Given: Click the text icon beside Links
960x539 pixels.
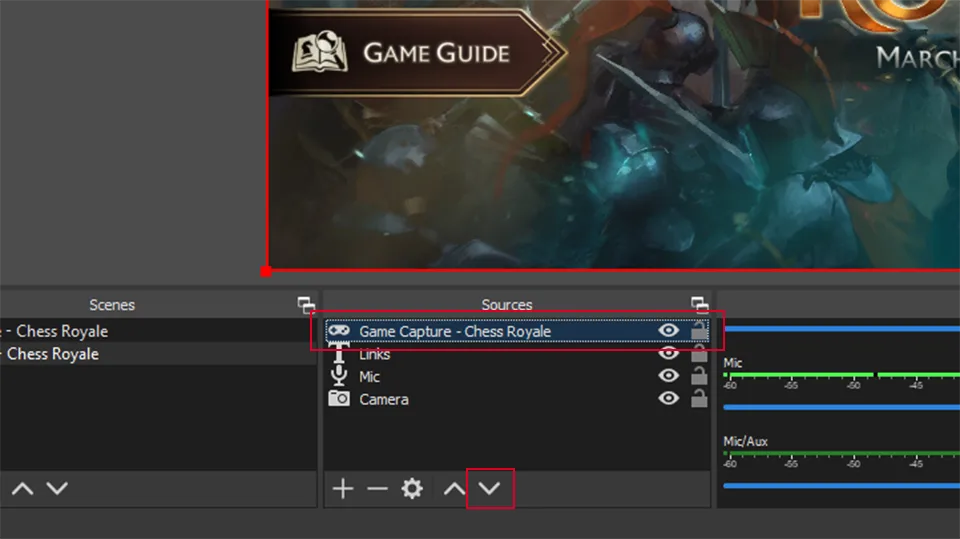Looking at the screenshot, I should tap(339, 354).
